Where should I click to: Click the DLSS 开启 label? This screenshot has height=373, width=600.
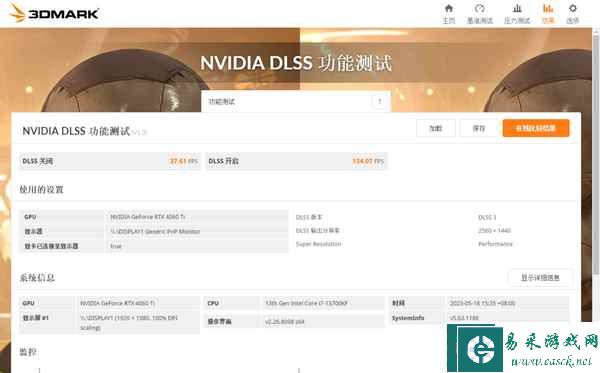coord(223,161)
